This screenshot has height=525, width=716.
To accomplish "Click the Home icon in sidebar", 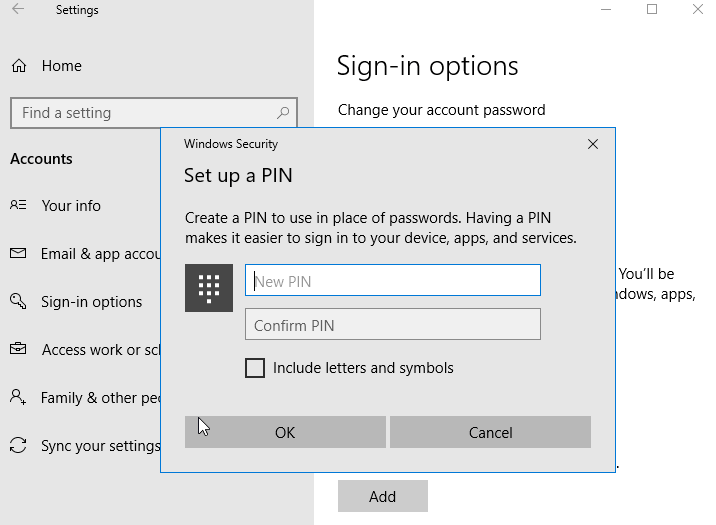I will tap(18, 66).
